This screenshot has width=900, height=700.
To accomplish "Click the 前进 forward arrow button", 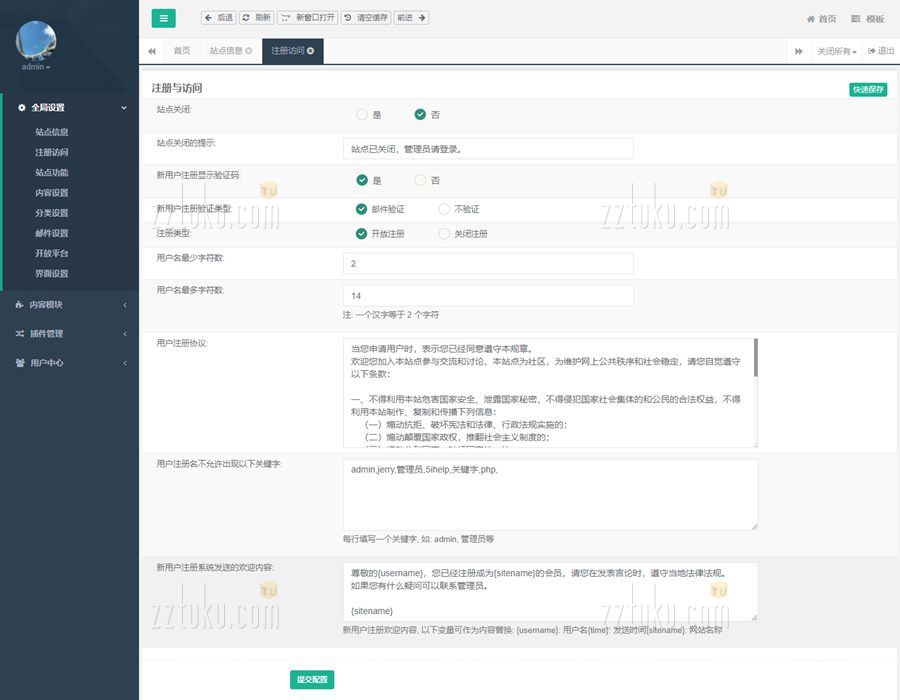I will (x=411, y=18).
